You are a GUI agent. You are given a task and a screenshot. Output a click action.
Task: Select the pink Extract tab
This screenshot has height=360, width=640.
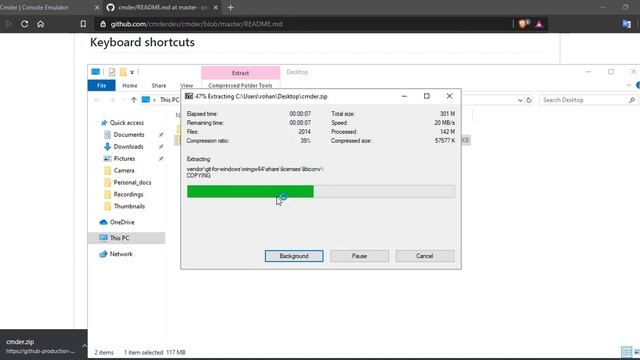pos(240,73)
